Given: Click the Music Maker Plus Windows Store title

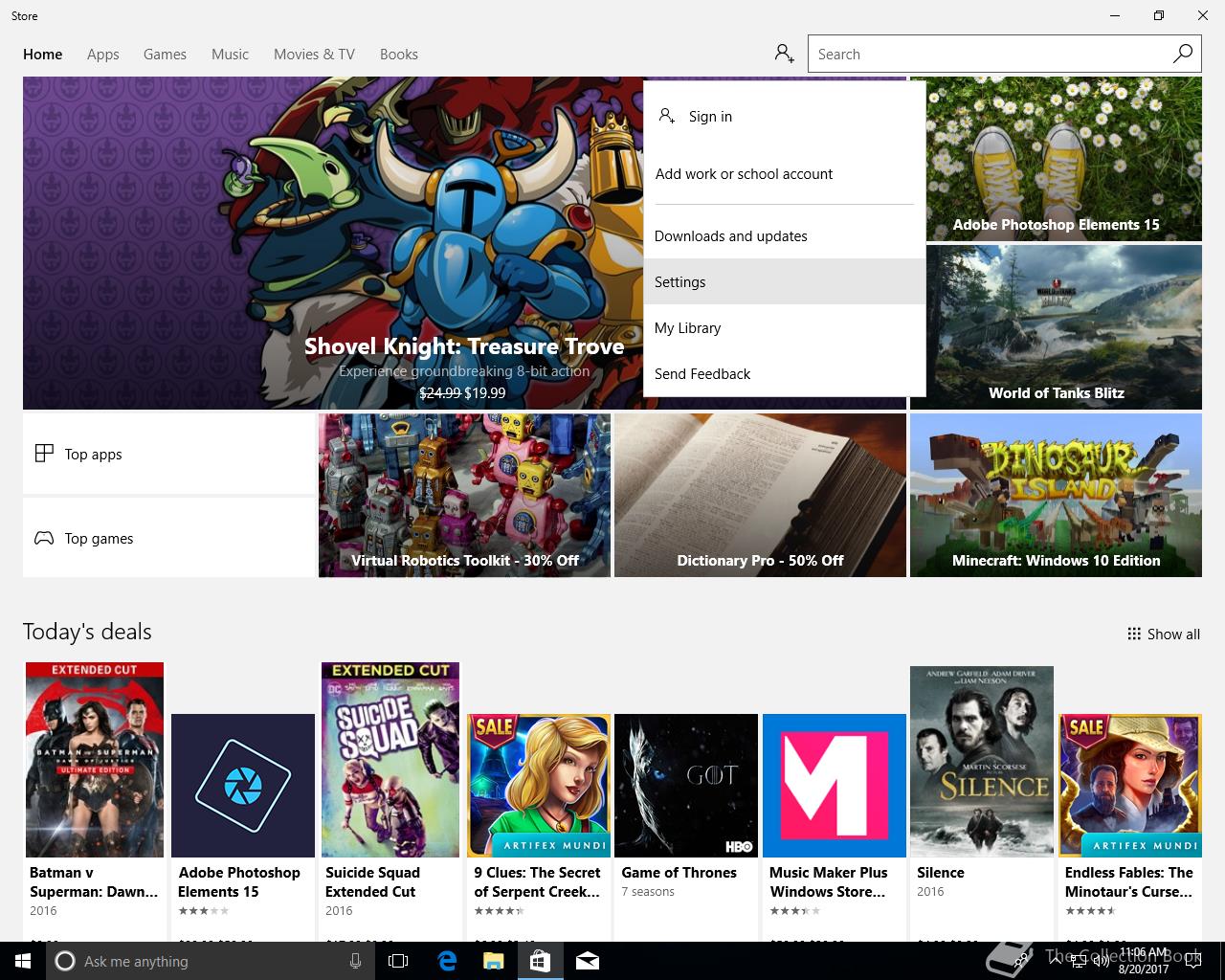Looking at the screenshot, I should [829, 882].
